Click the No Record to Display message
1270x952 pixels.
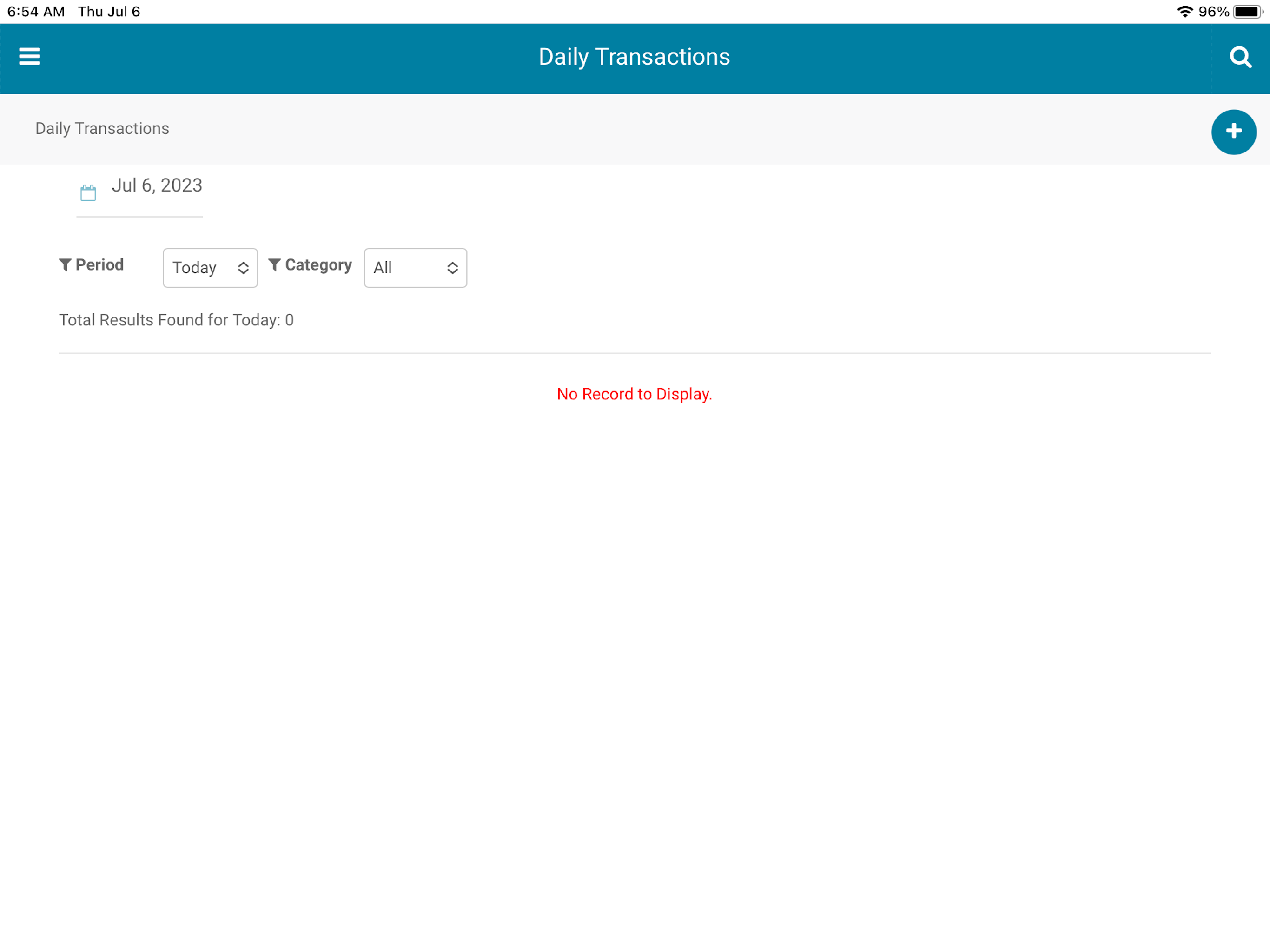[635, 394]
